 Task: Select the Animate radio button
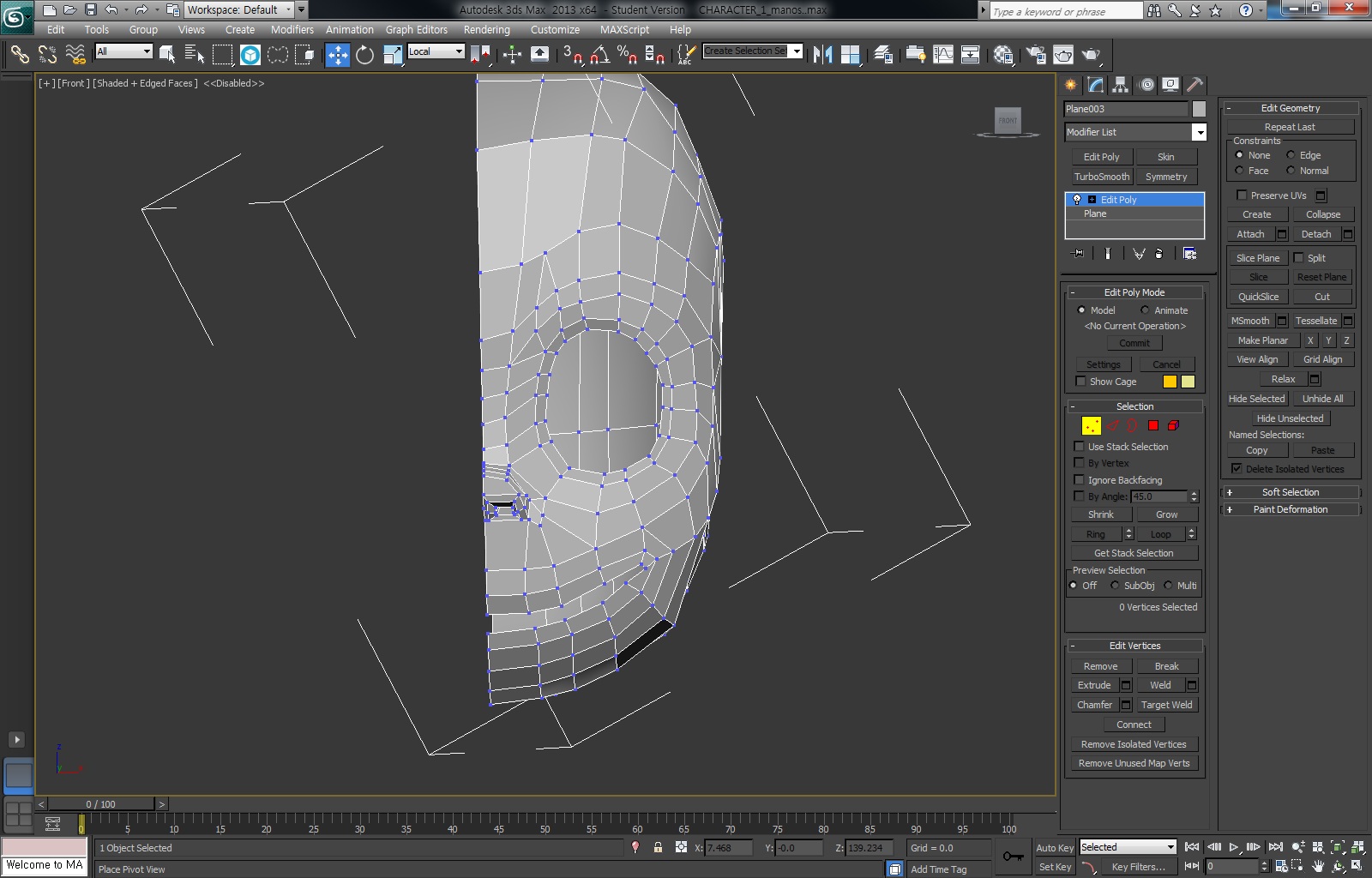[1145, 310]
